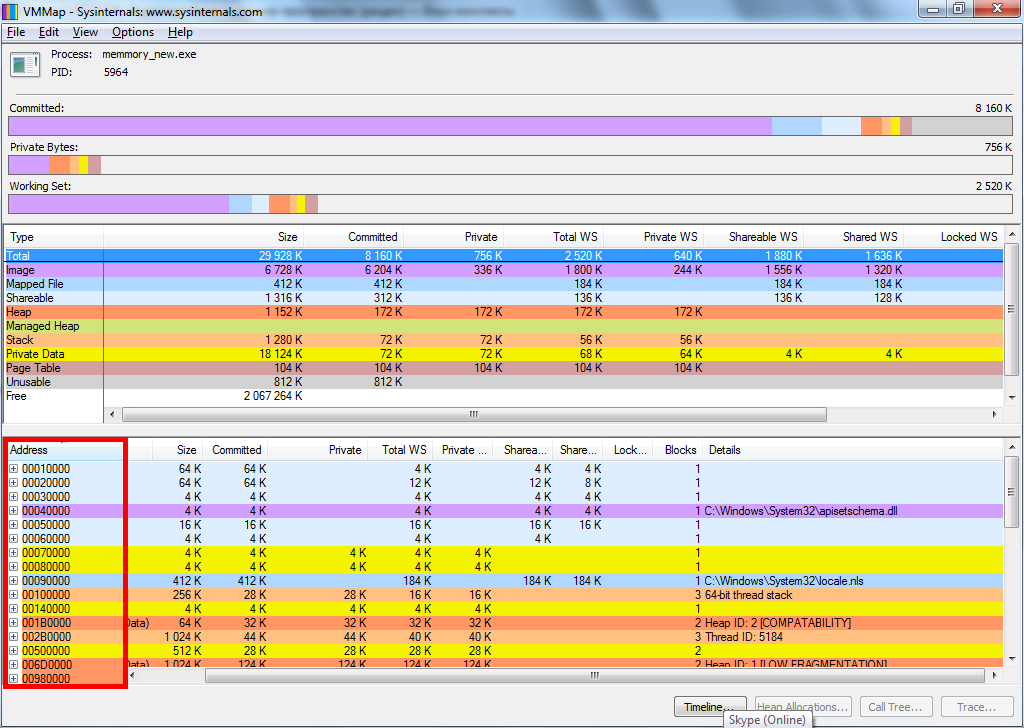Select the Stack type row

click(x=504, y=340)
